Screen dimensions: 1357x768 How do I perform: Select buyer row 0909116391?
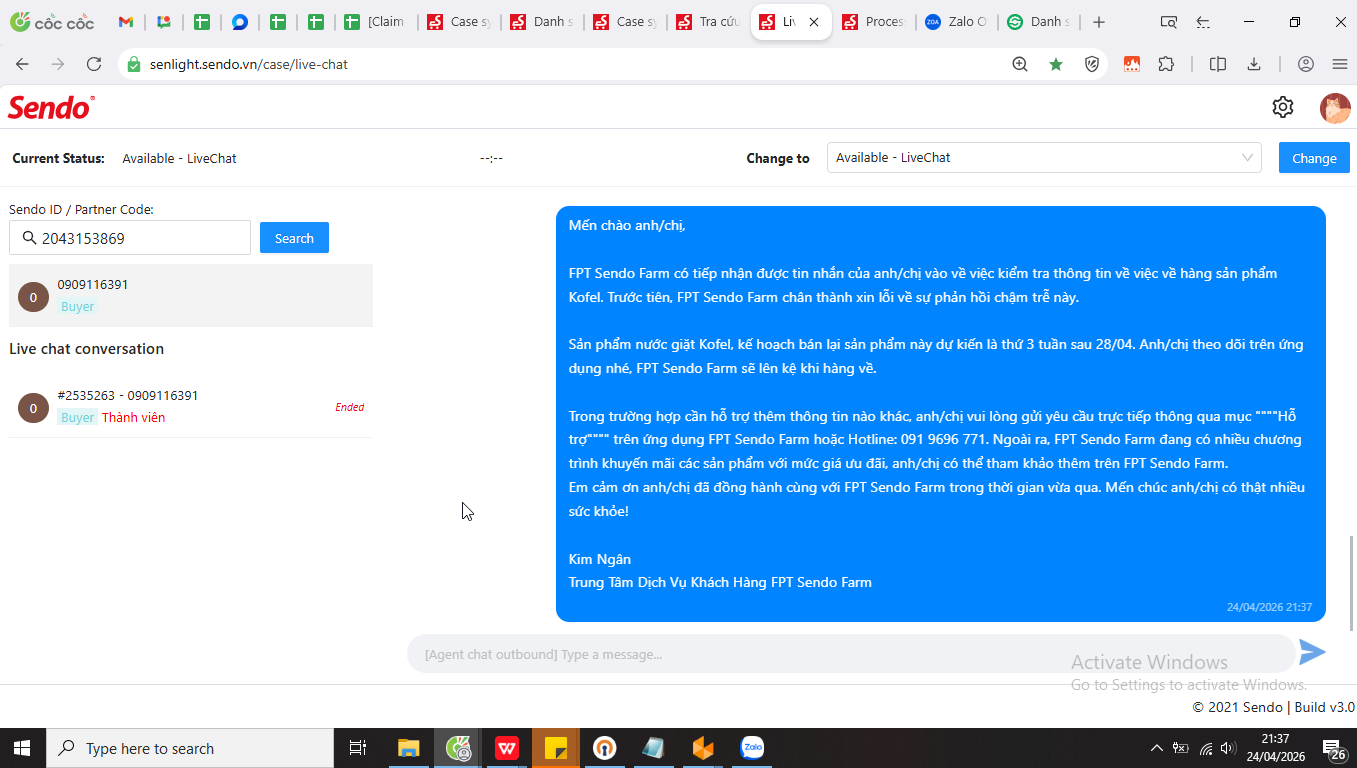[191, 296]
